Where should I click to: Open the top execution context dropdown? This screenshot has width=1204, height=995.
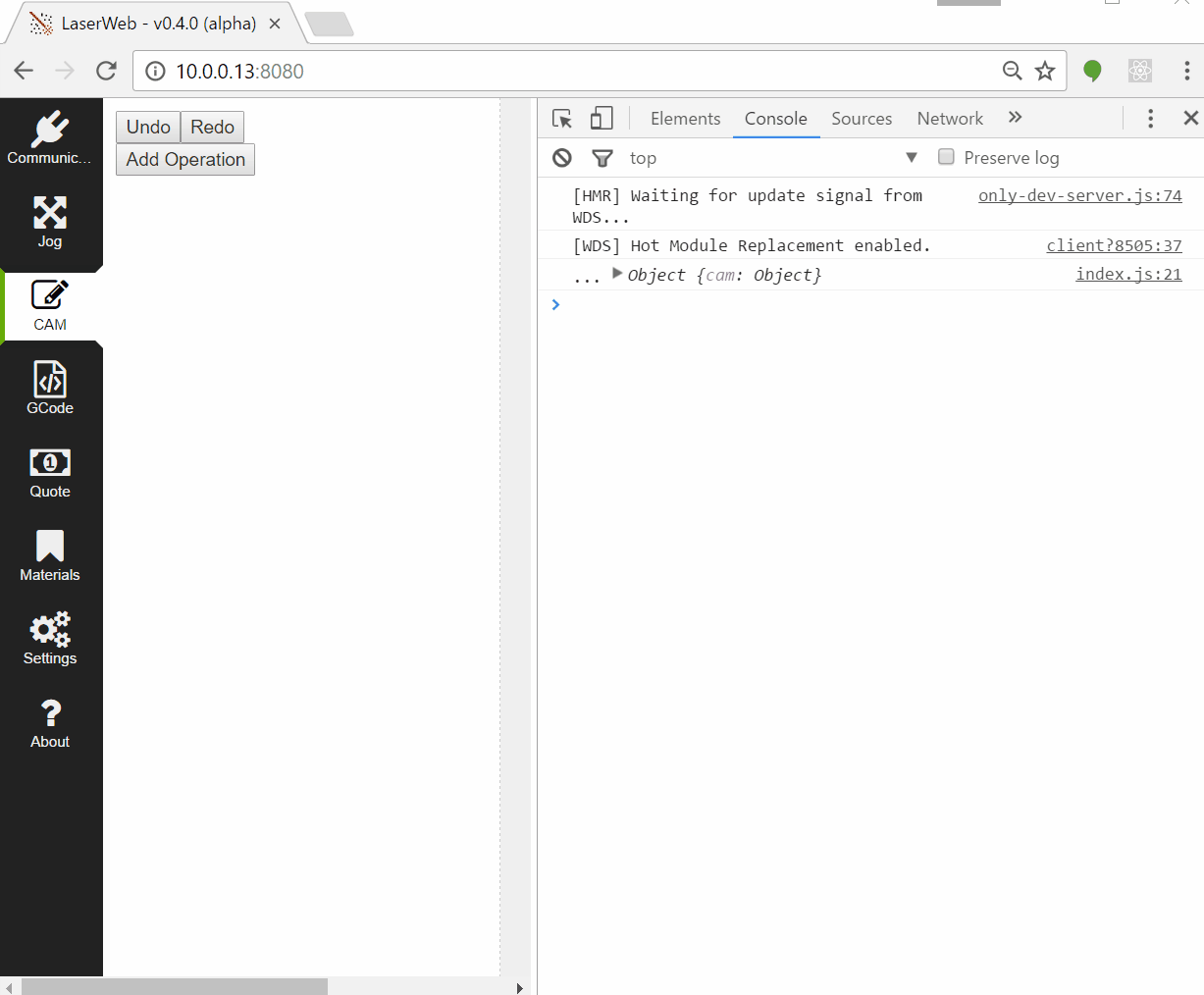tap(773, 158)
